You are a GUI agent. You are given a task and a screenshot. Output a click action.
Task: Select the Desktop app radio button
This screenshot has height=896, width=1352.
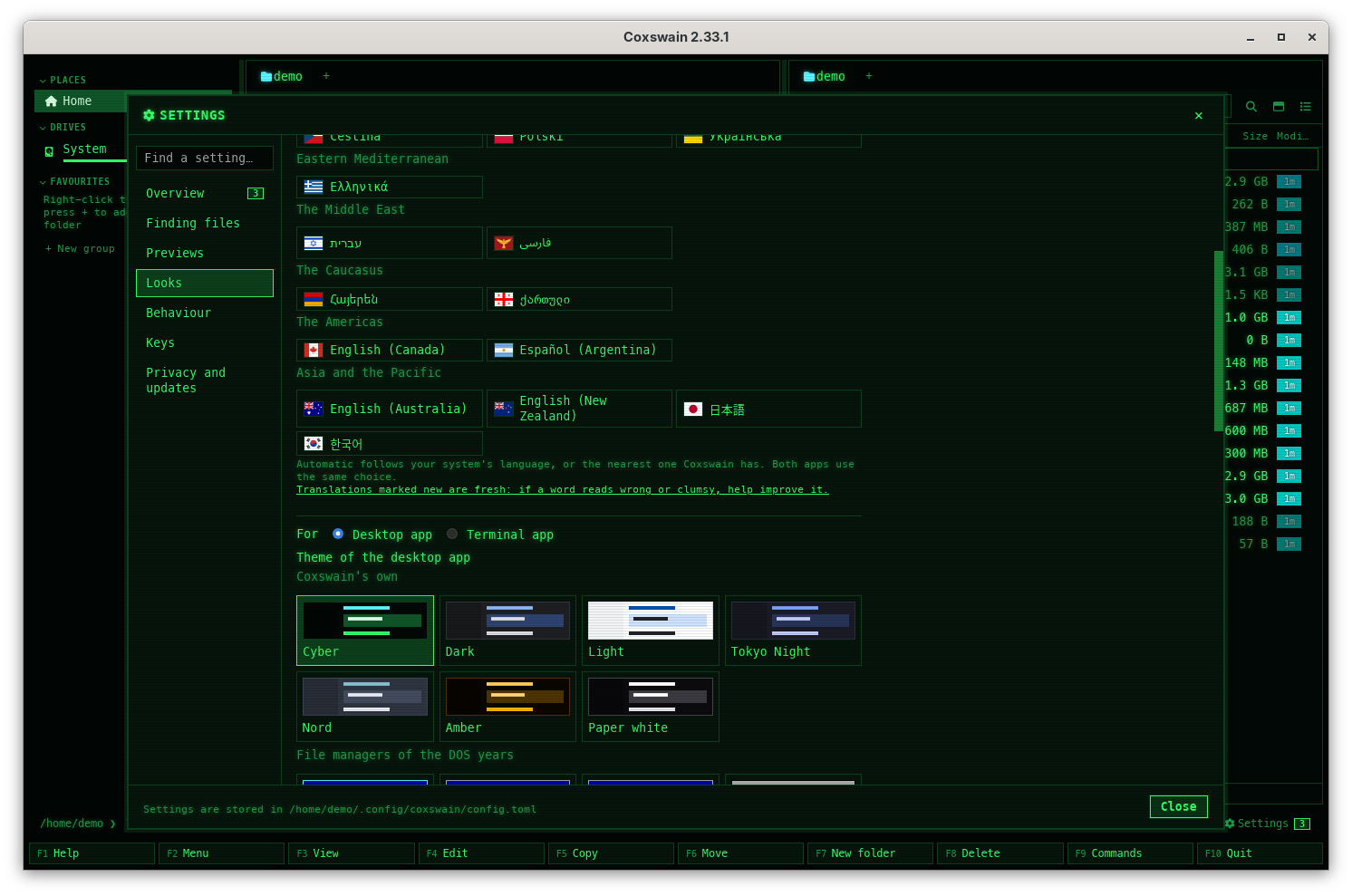(x=338, y=535)
